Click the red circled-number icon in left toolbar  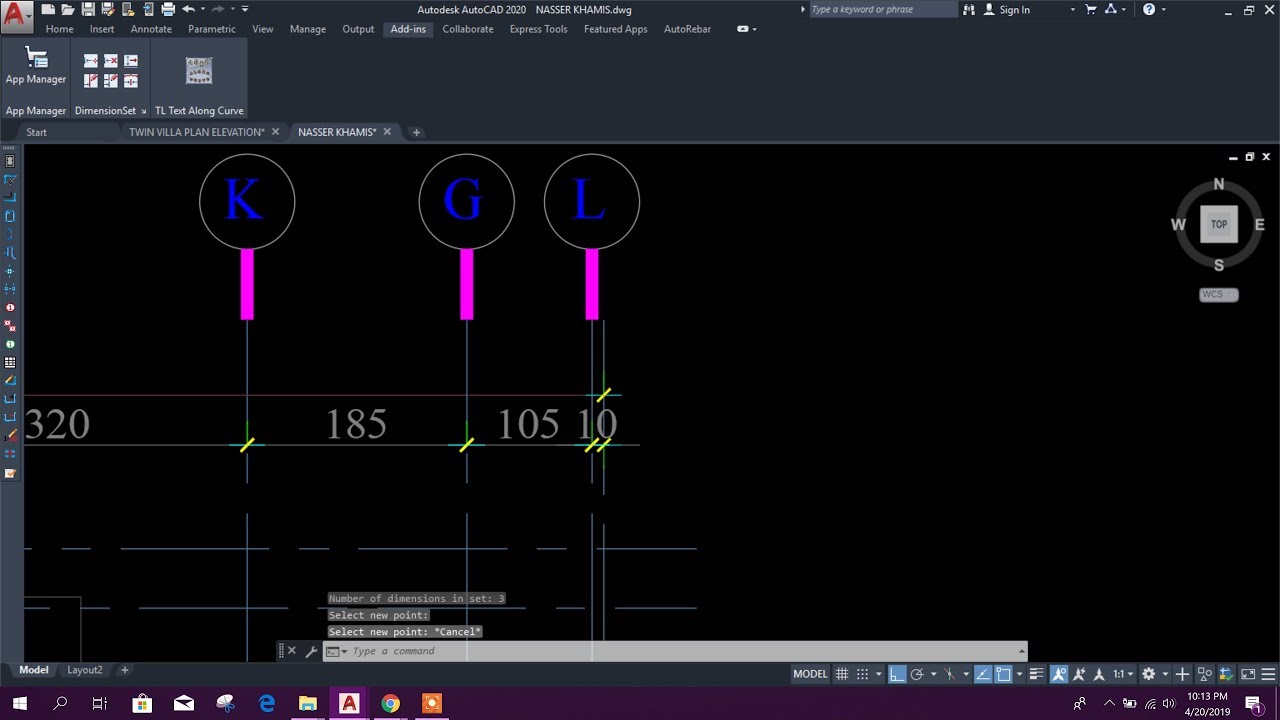10,307
